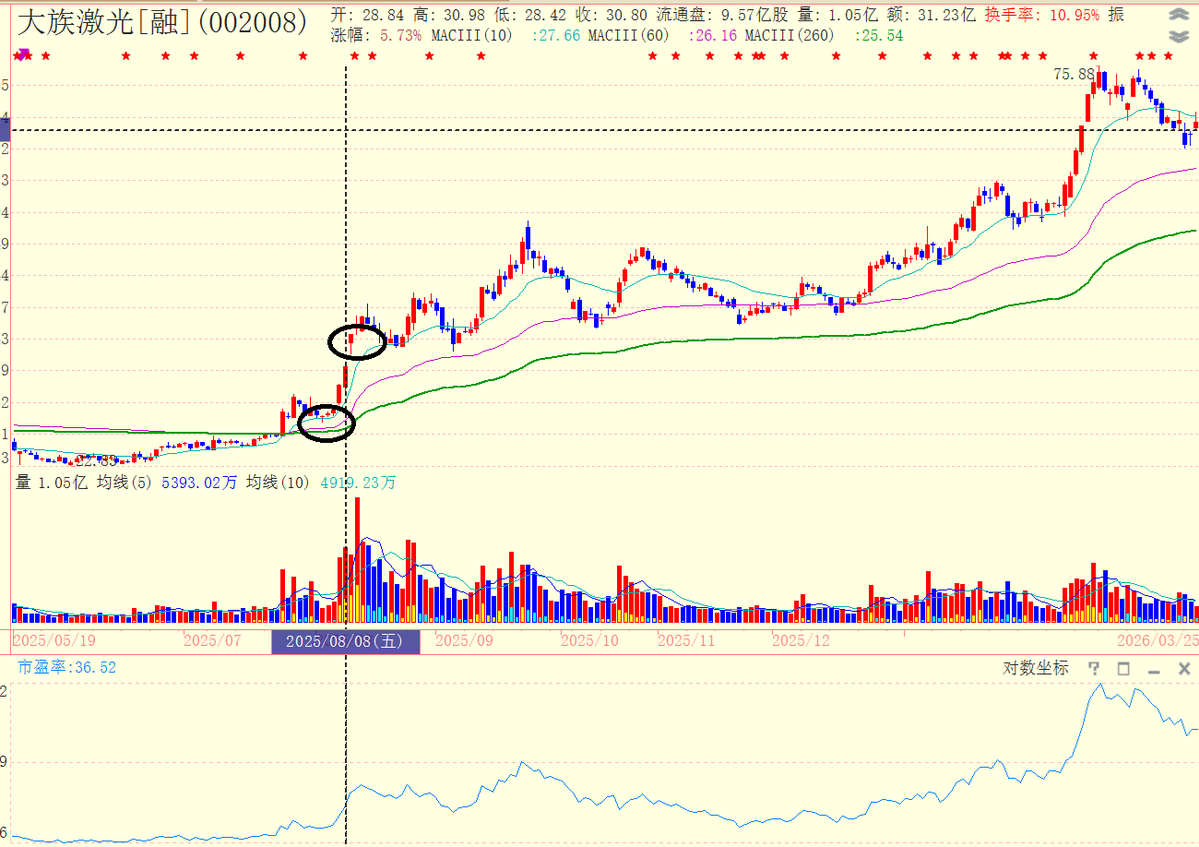Click the MACIII(260) indicator label
This screenshot has height=847, width=1199.
point(790,36)
